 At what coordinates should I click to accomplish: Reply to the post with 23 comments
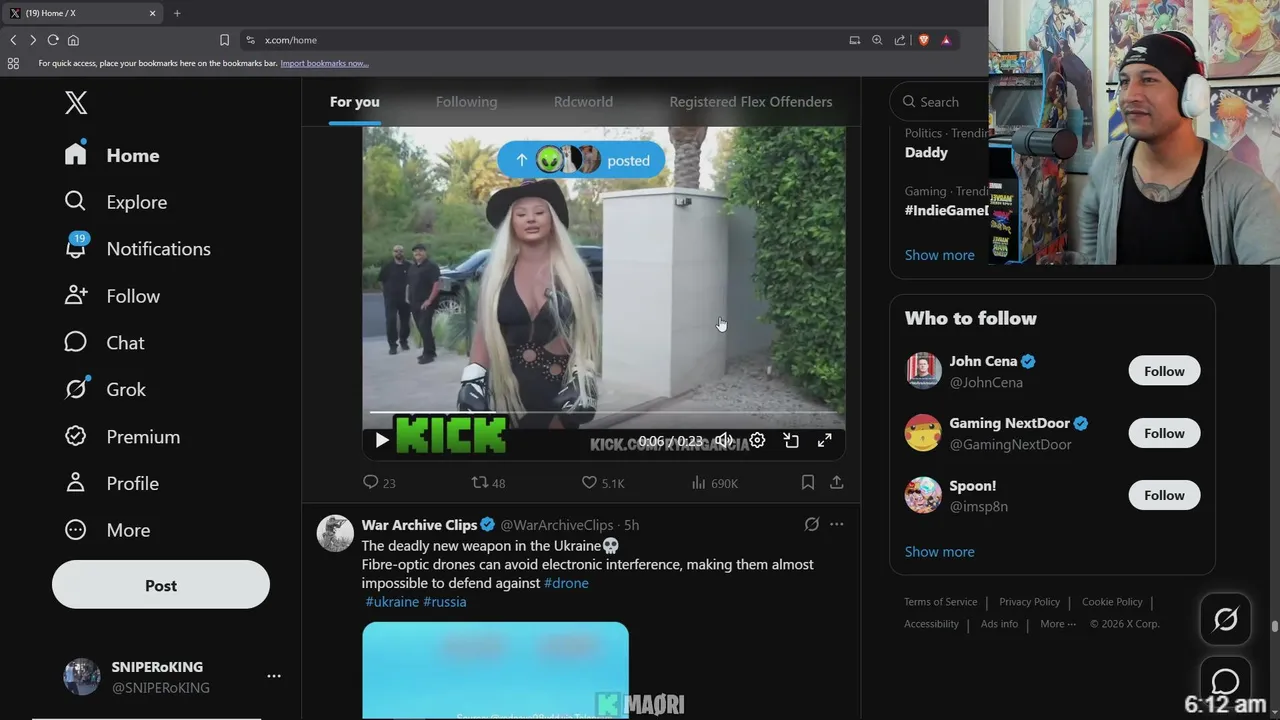coord(379,483)
